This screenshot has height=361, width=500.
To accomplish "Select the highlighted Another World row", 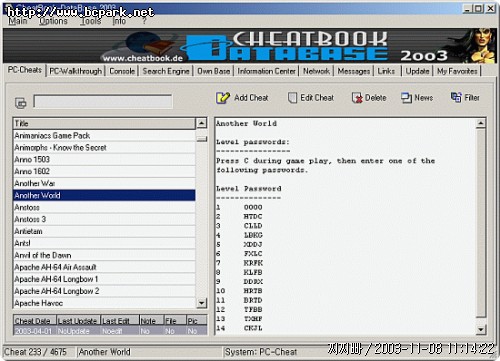I will 104,195.
